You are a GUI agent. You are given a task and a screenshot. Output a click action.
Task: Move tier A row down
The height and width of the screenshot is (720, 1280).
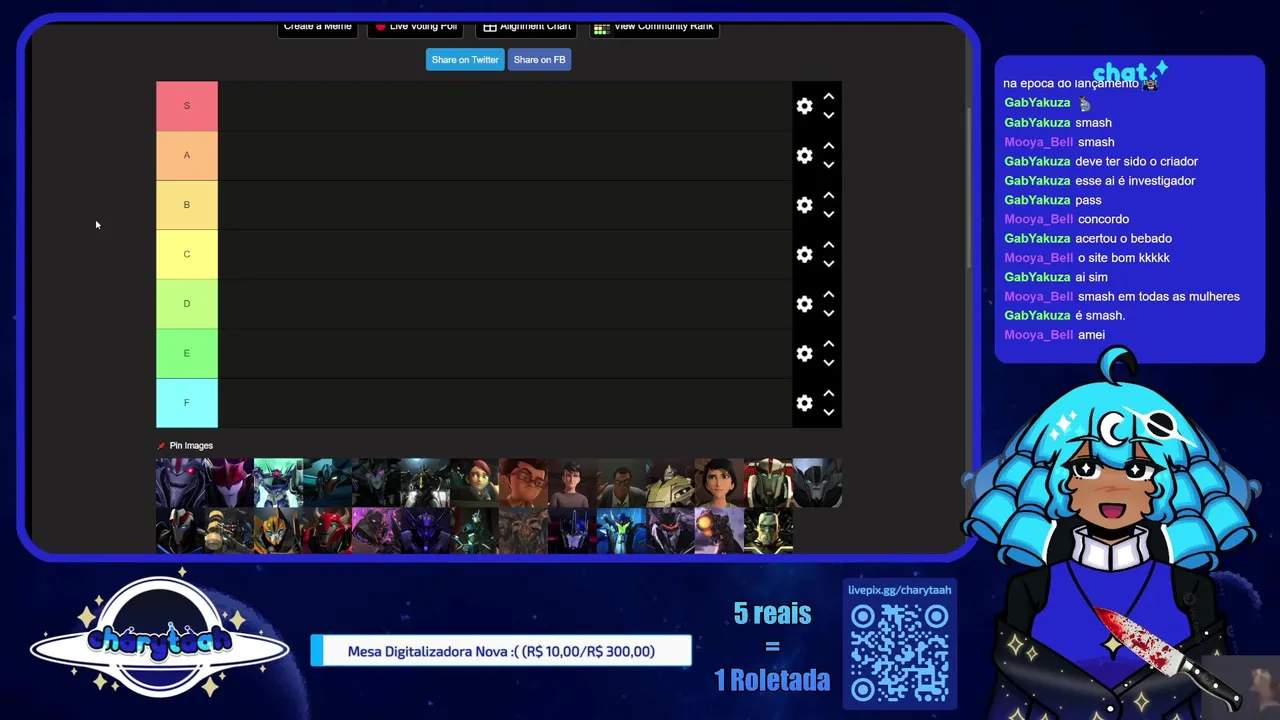point(828,164)
